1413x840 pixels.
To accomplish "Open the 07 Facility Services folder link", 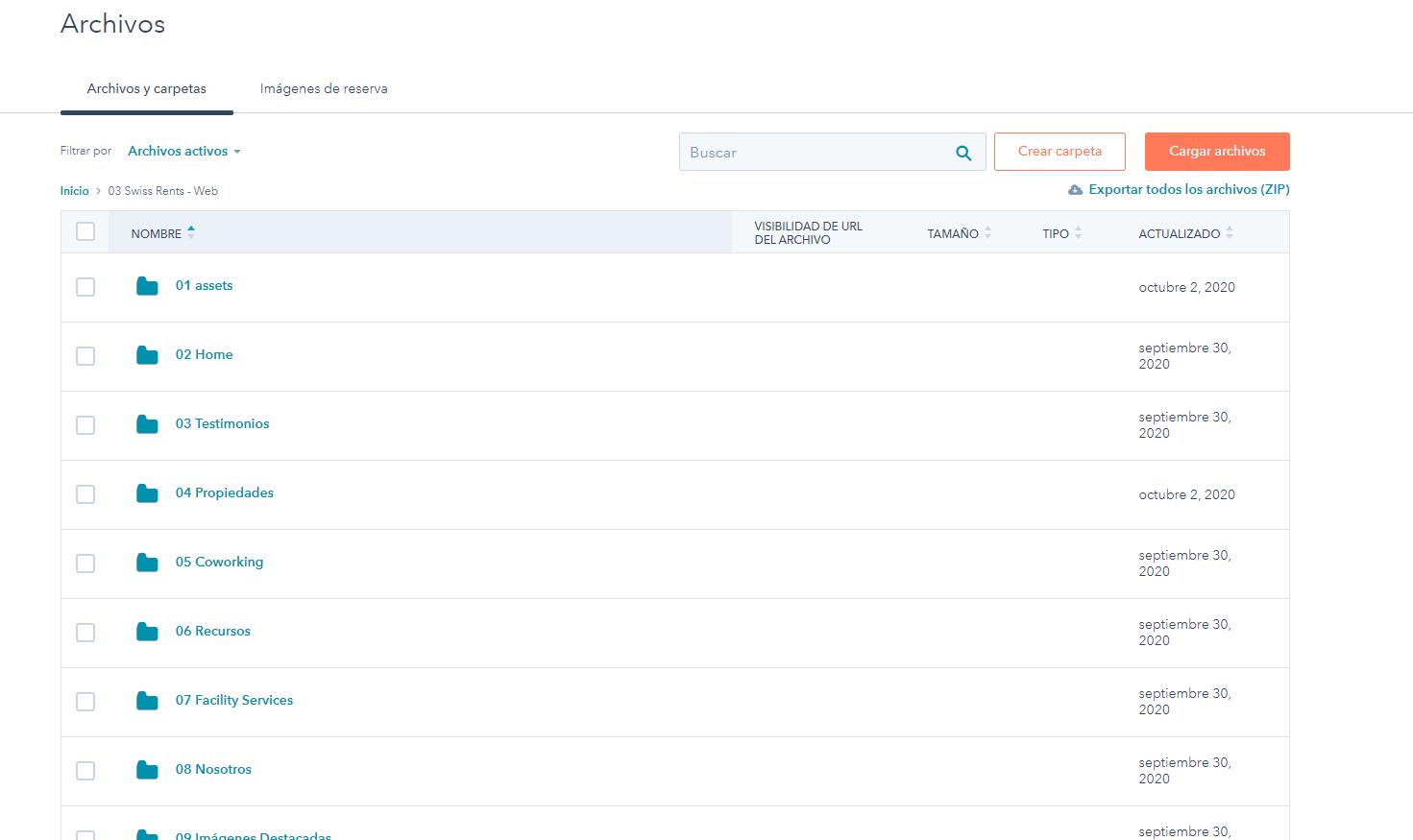I will [234, 701].
